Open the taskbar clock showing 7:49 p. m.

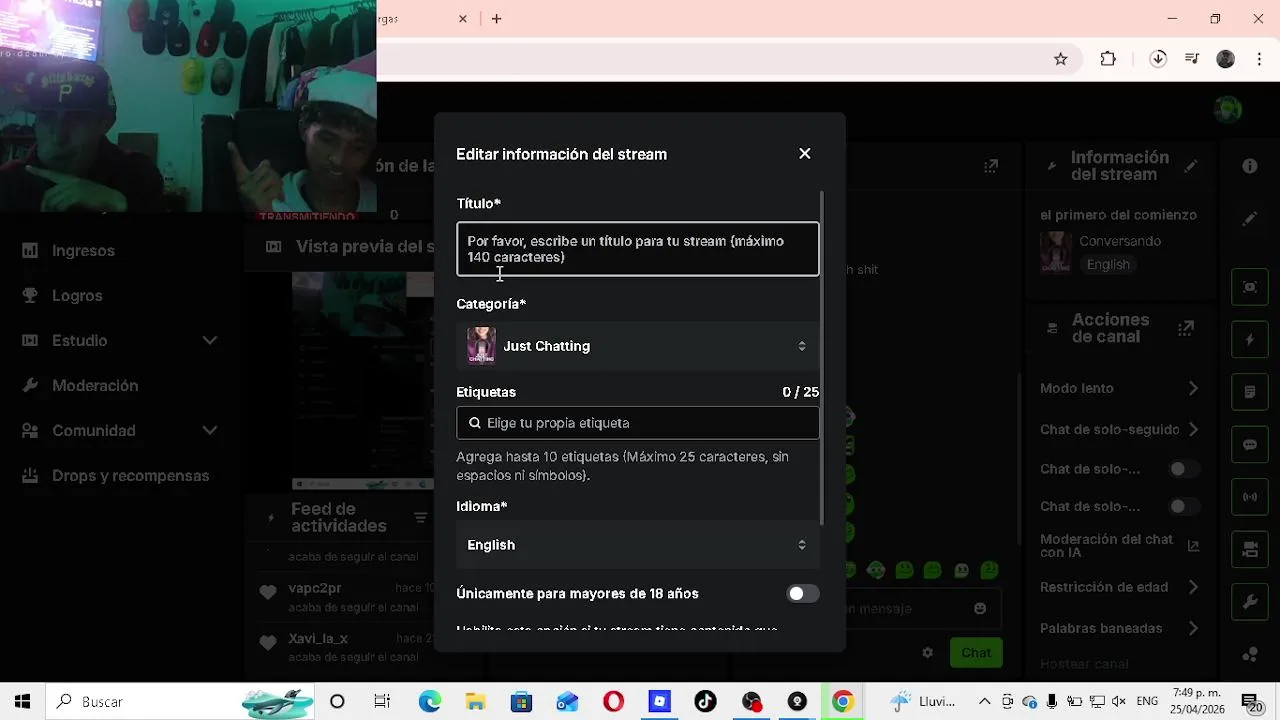click(x=1196, y=702)
